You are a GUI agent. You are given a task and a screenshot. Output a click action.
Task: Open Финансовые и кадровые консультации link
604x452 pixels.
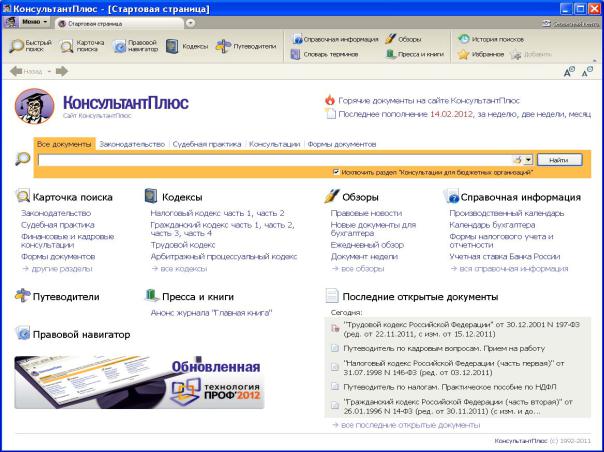coord(67,240)
